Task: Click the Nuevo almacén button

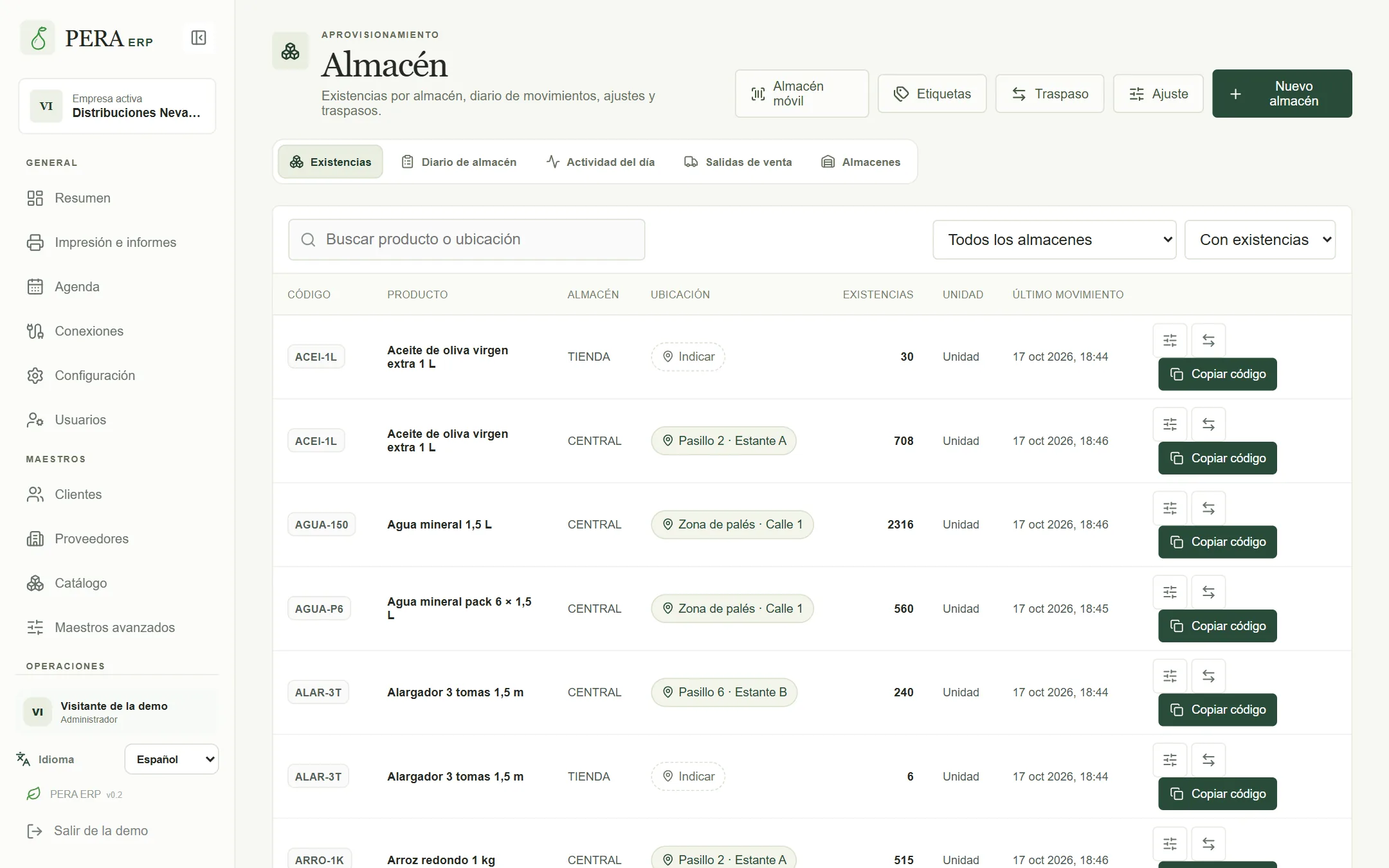Action: pyautogui.click(x=1282, y=94)
